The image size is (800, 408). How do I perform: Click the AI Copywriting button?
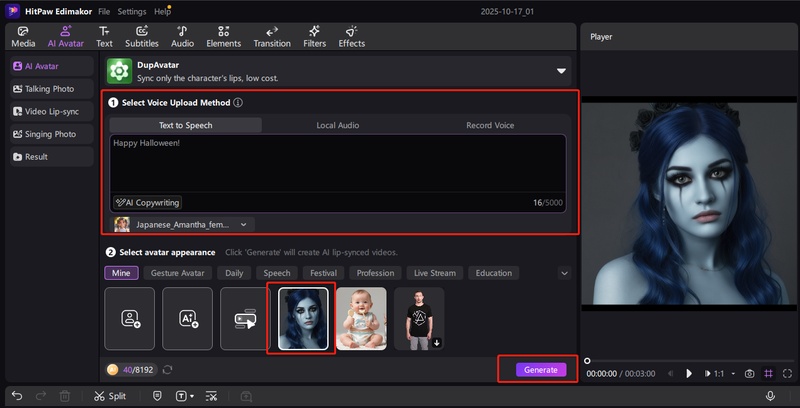pos(147,202)
